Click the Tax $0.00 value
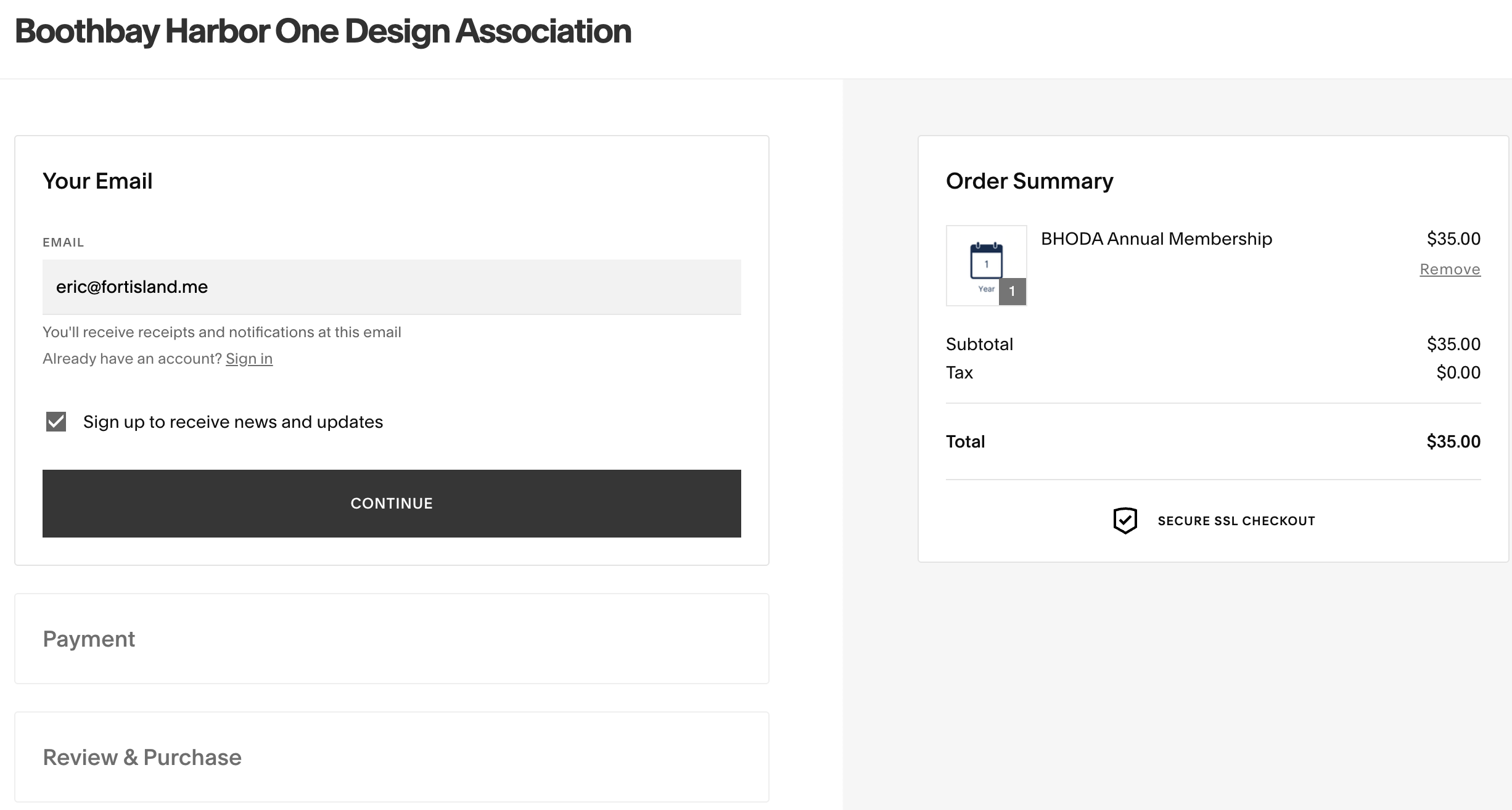The width and height of the screenshot is (1512, 810). click(1458, 372)
